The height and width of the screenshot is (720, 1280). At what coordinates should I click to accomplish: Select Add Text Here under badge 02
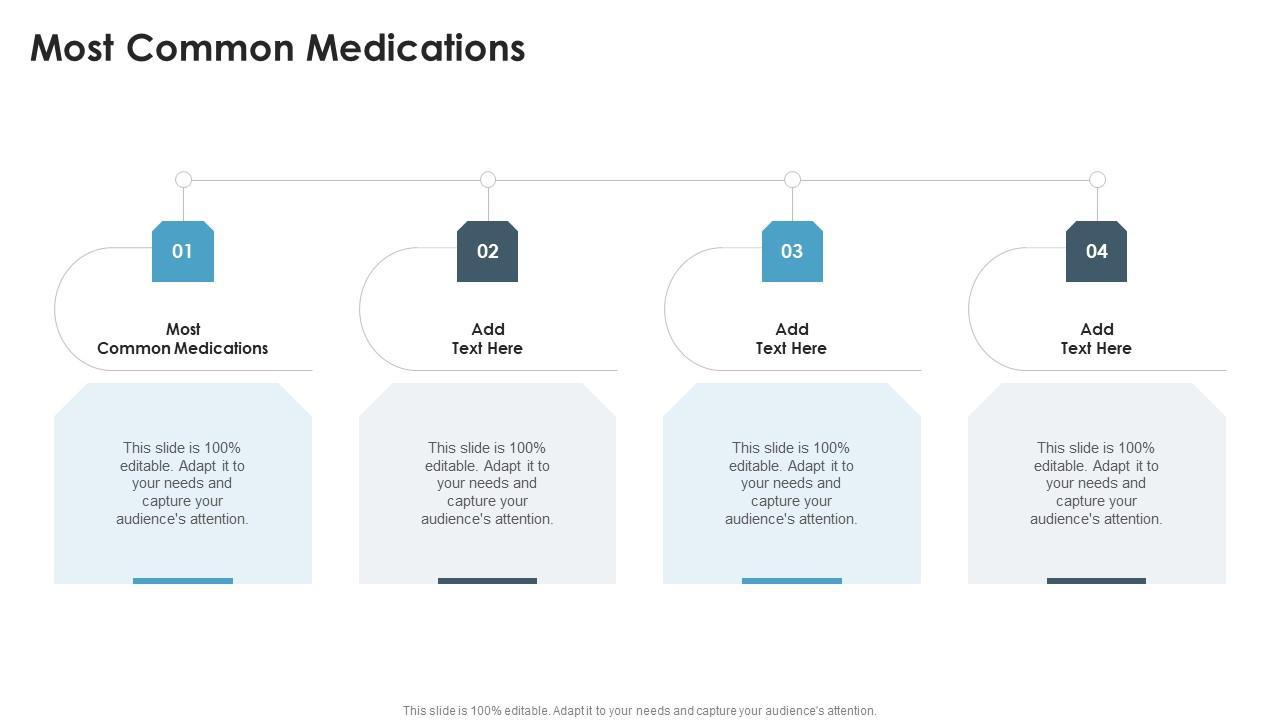click(x=487, y=339)
